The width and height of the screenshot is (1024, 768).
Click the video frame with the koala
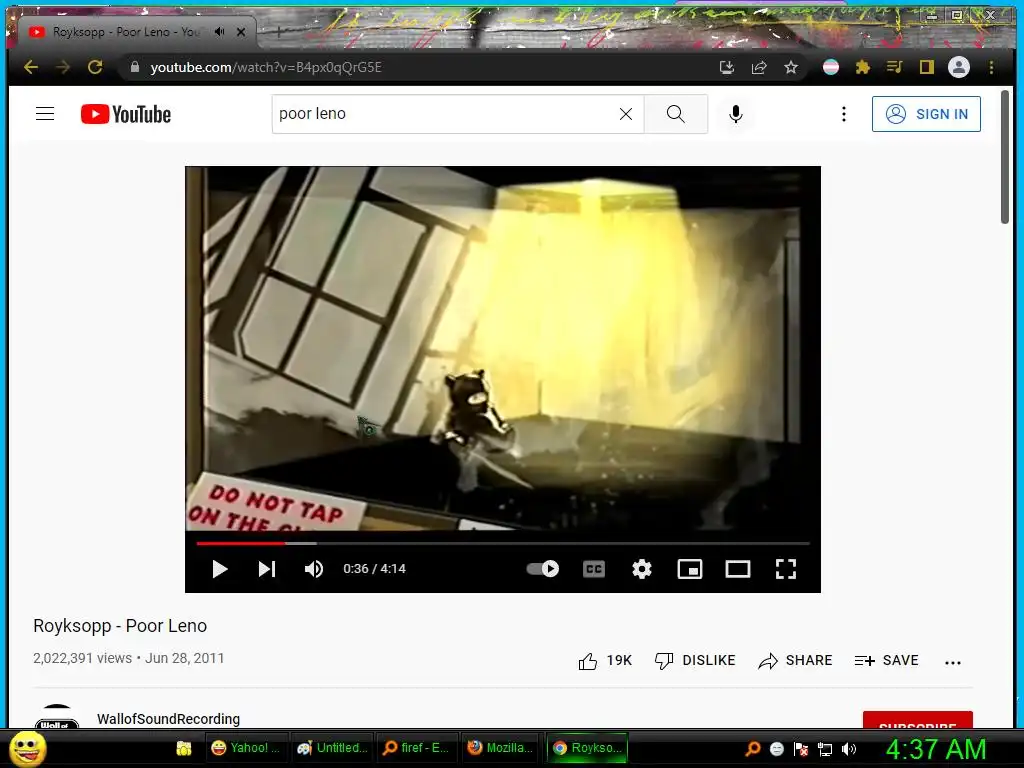click(x=502, y=348)
